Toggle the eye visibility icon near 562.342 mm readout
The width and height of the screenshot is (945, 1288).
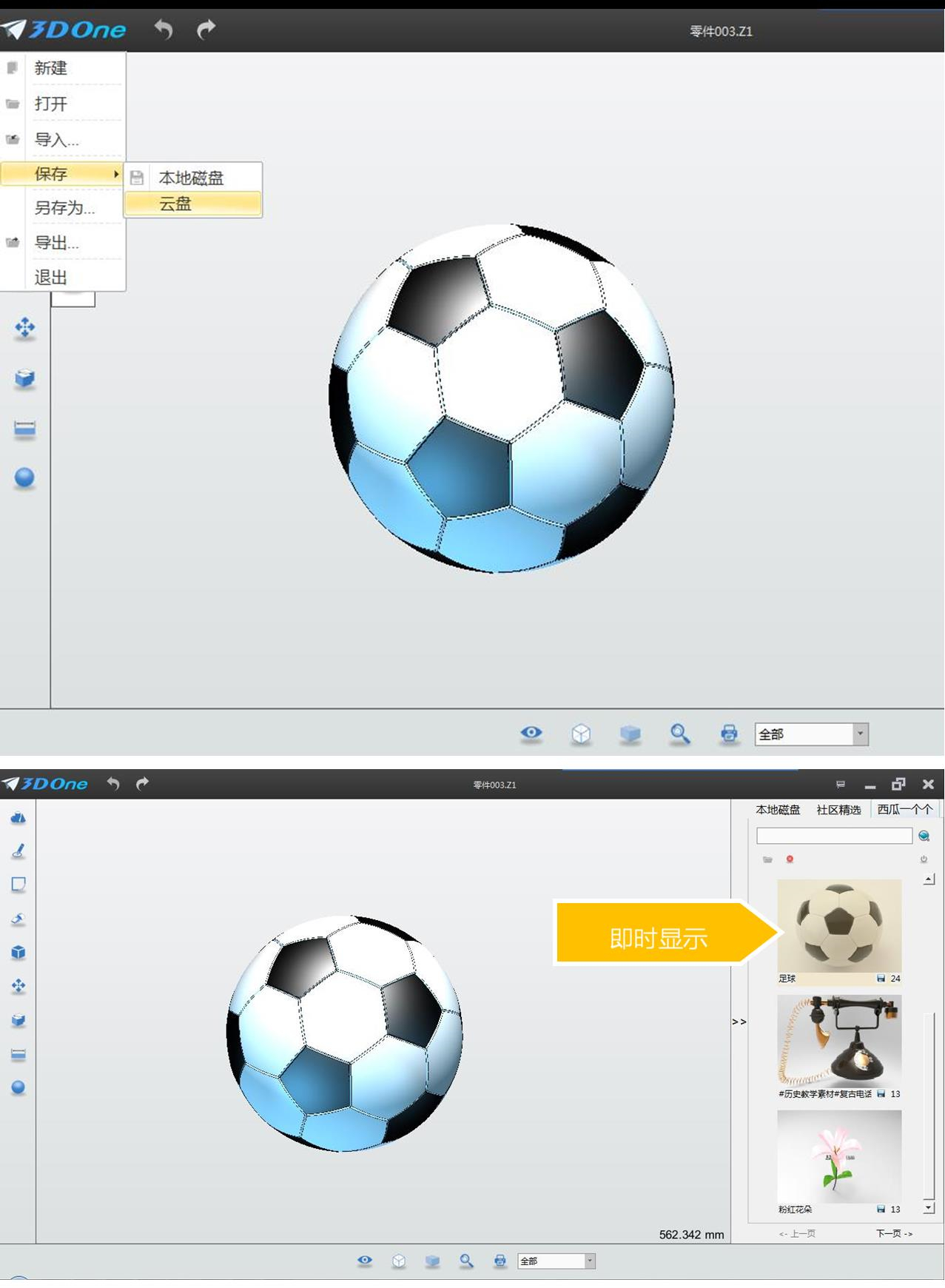coord(365,1261)
